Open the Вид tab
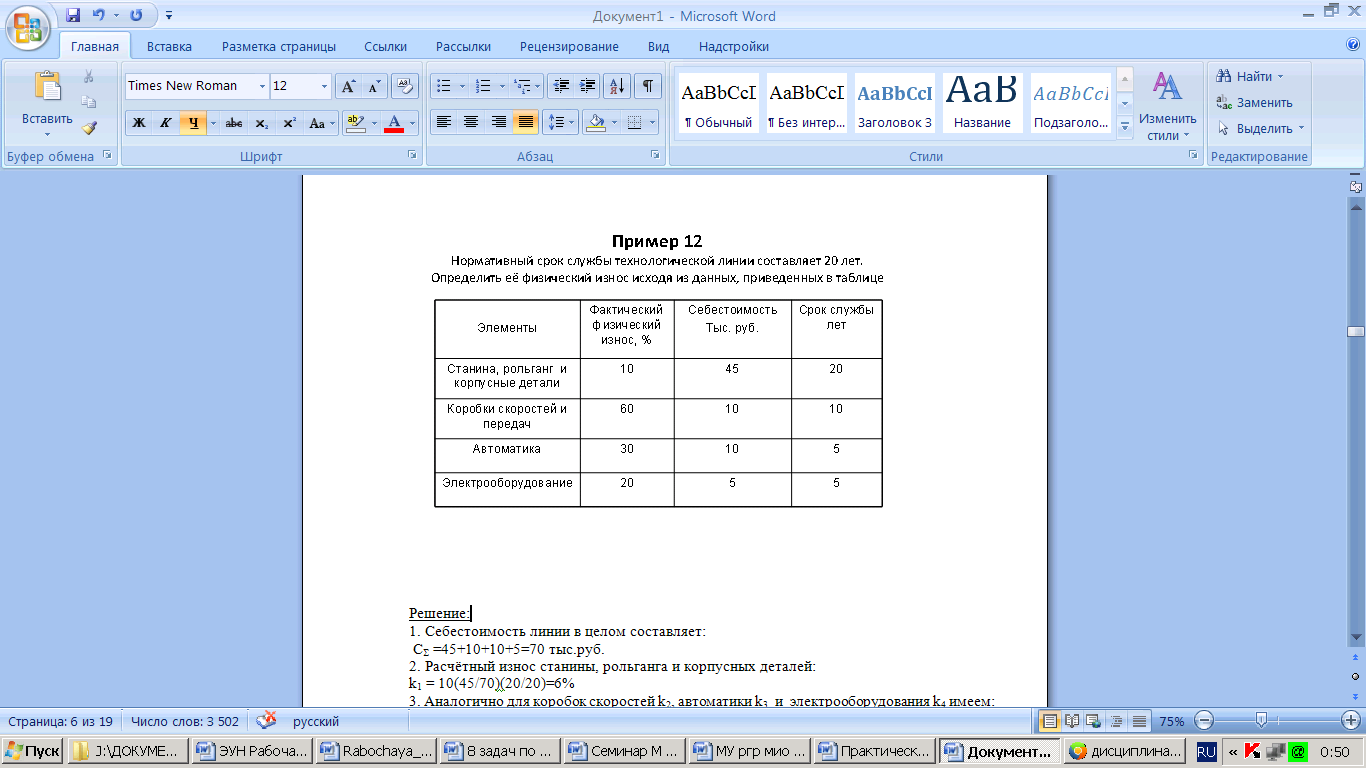Screen dimensions: 1366x768 (x=658, y=47)
